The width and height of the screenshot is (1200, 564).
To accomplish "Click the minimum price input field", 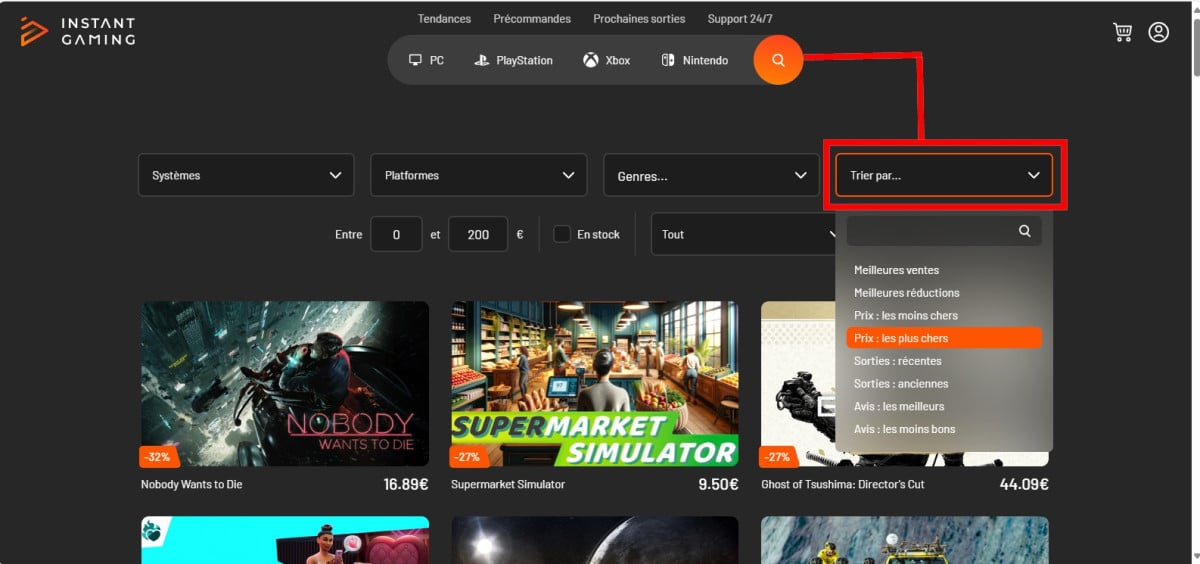I will point(396,234).
